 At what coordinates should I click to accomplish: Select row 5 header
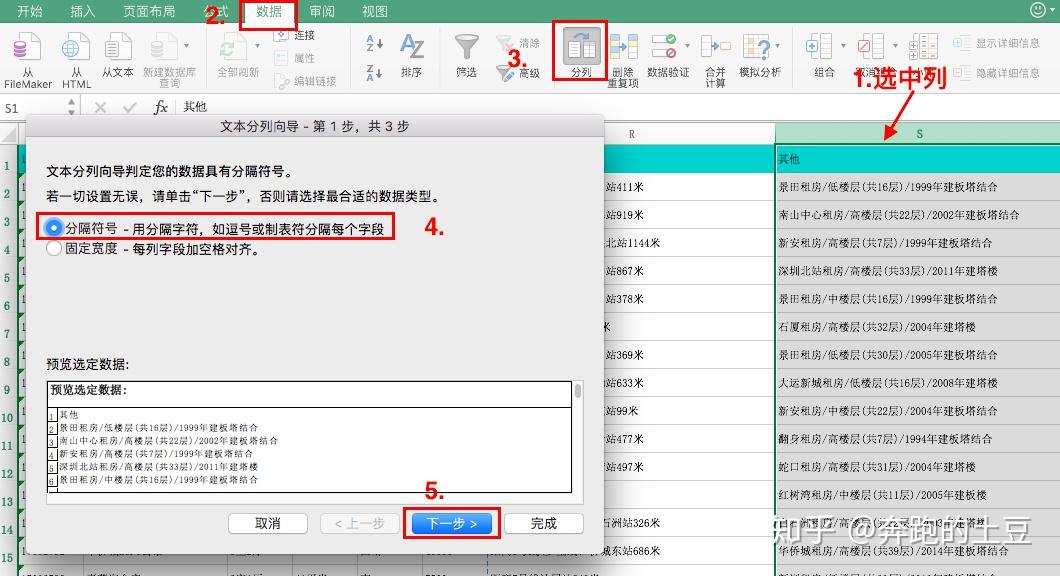(x=8, y=277)
